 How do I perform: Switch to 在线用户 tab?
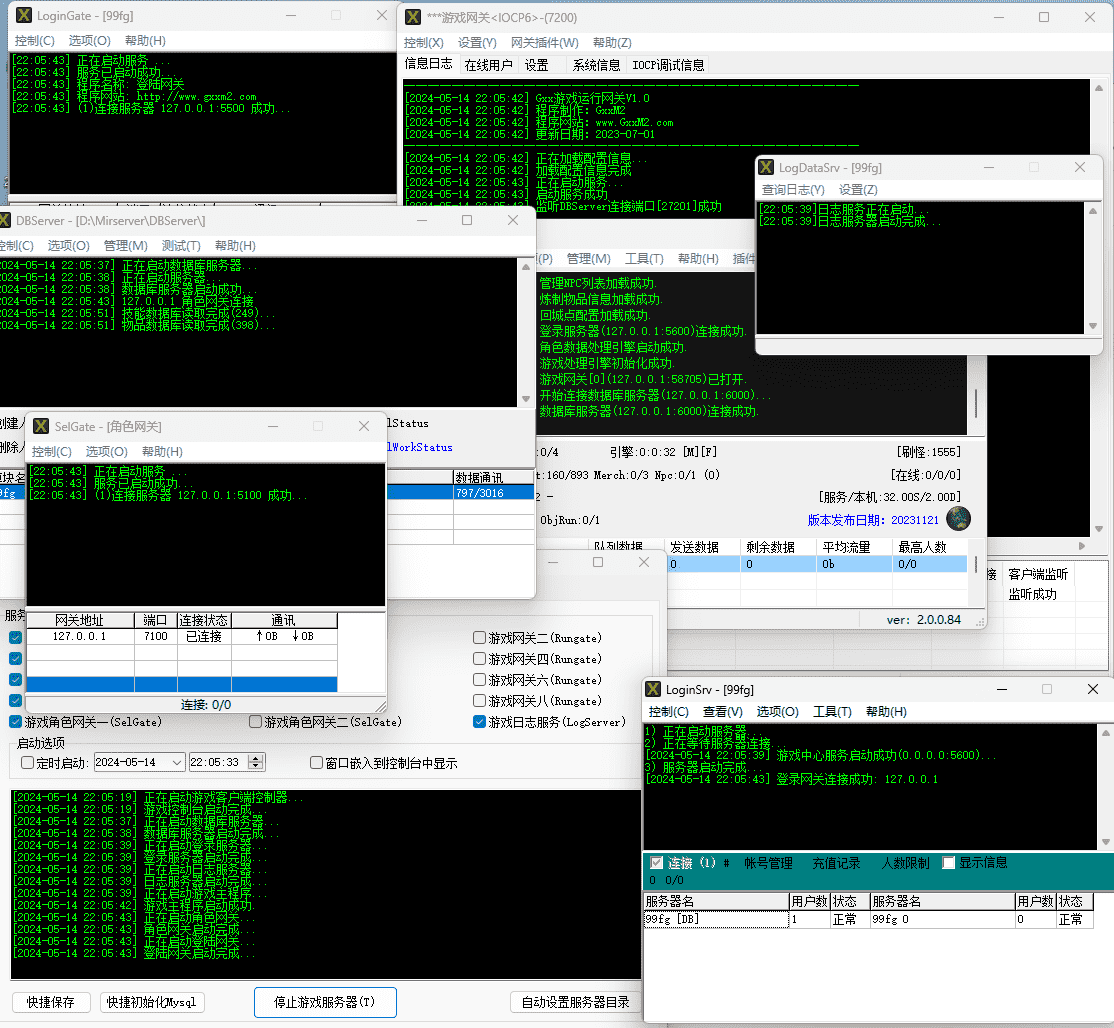click(488, 65)
